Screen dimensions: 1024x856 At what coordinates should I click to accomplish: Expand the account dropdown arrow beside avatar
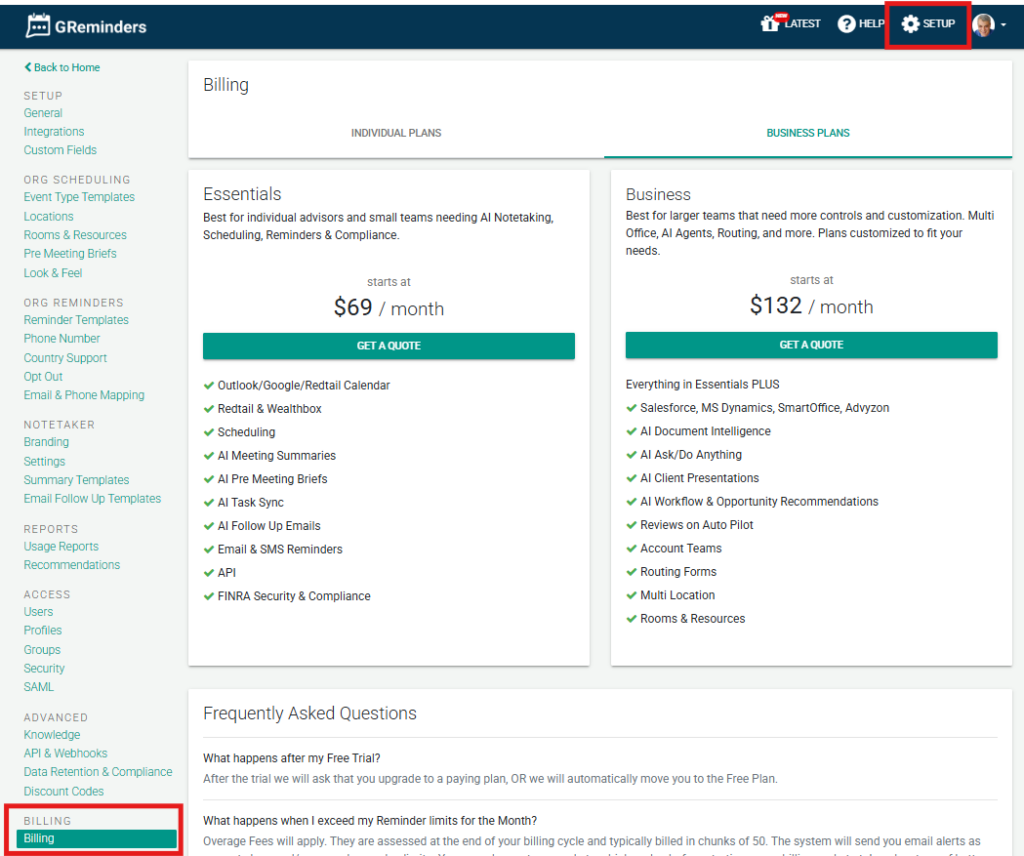tap(1003, 26)
